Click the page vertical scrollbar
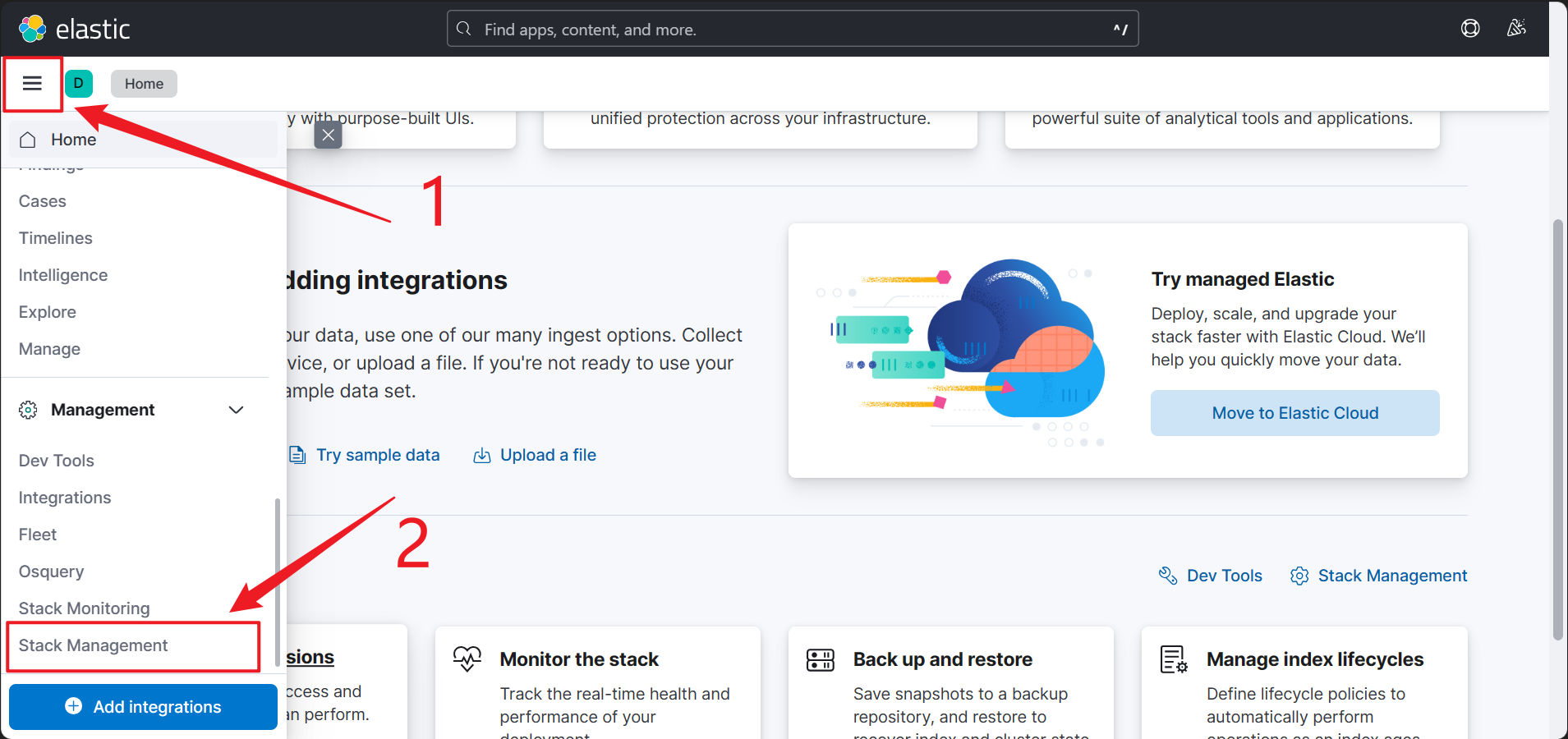Viewport: 1568px width, 739px height. (x=1557, y=427)
